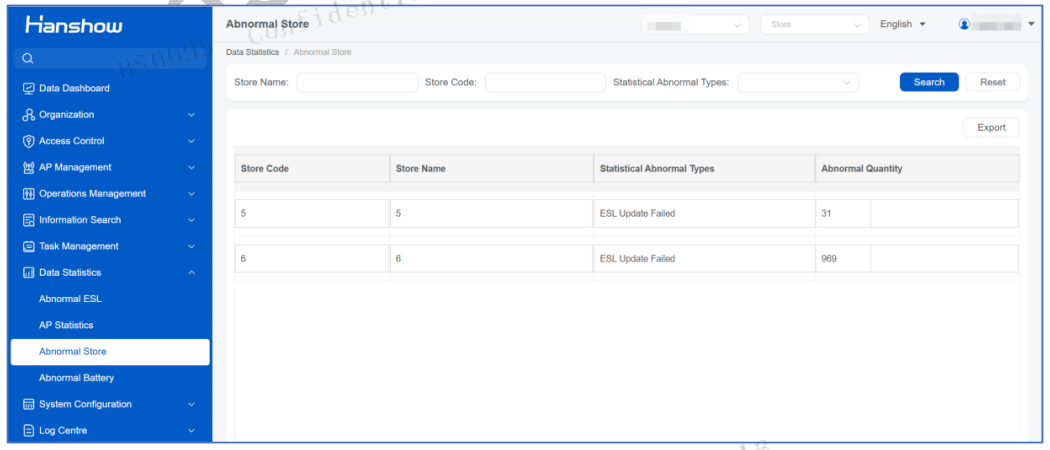
Task: Click ESL Update Failed in store 5 row
Action: (638, 214)
